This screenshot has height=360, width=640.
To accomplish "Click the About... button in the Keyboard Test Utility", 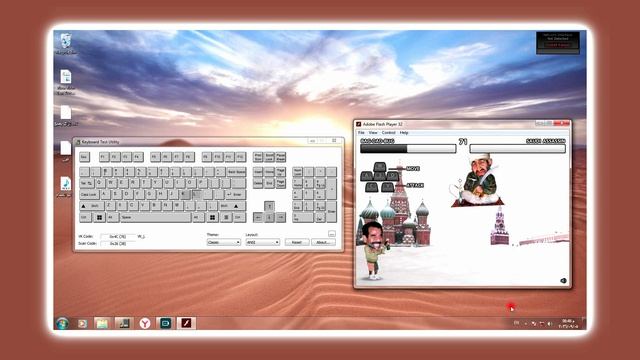I will click(323, 242).
